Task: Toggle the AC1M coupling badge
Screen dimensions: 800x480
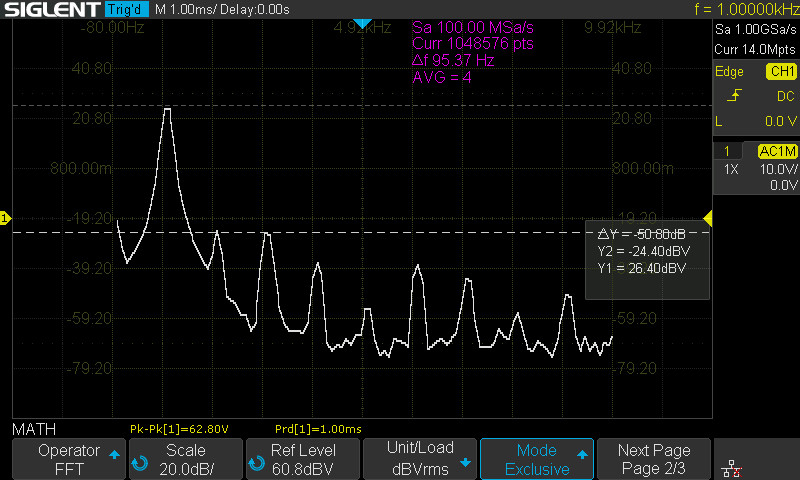Action: [778, 151]
